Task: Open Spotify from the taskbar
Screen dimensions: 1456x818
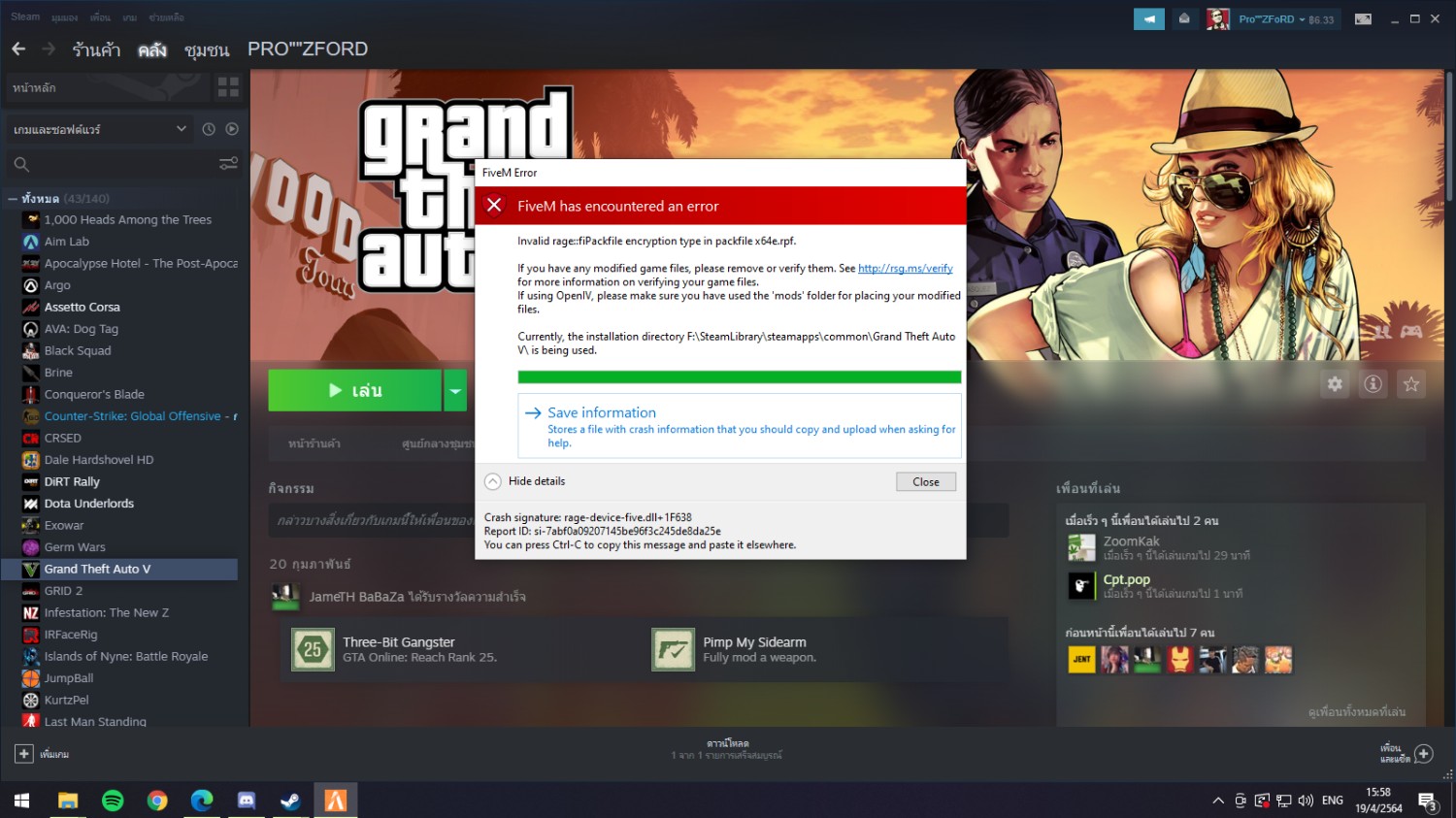Action: pyautogui.click(x=113, y=801)
